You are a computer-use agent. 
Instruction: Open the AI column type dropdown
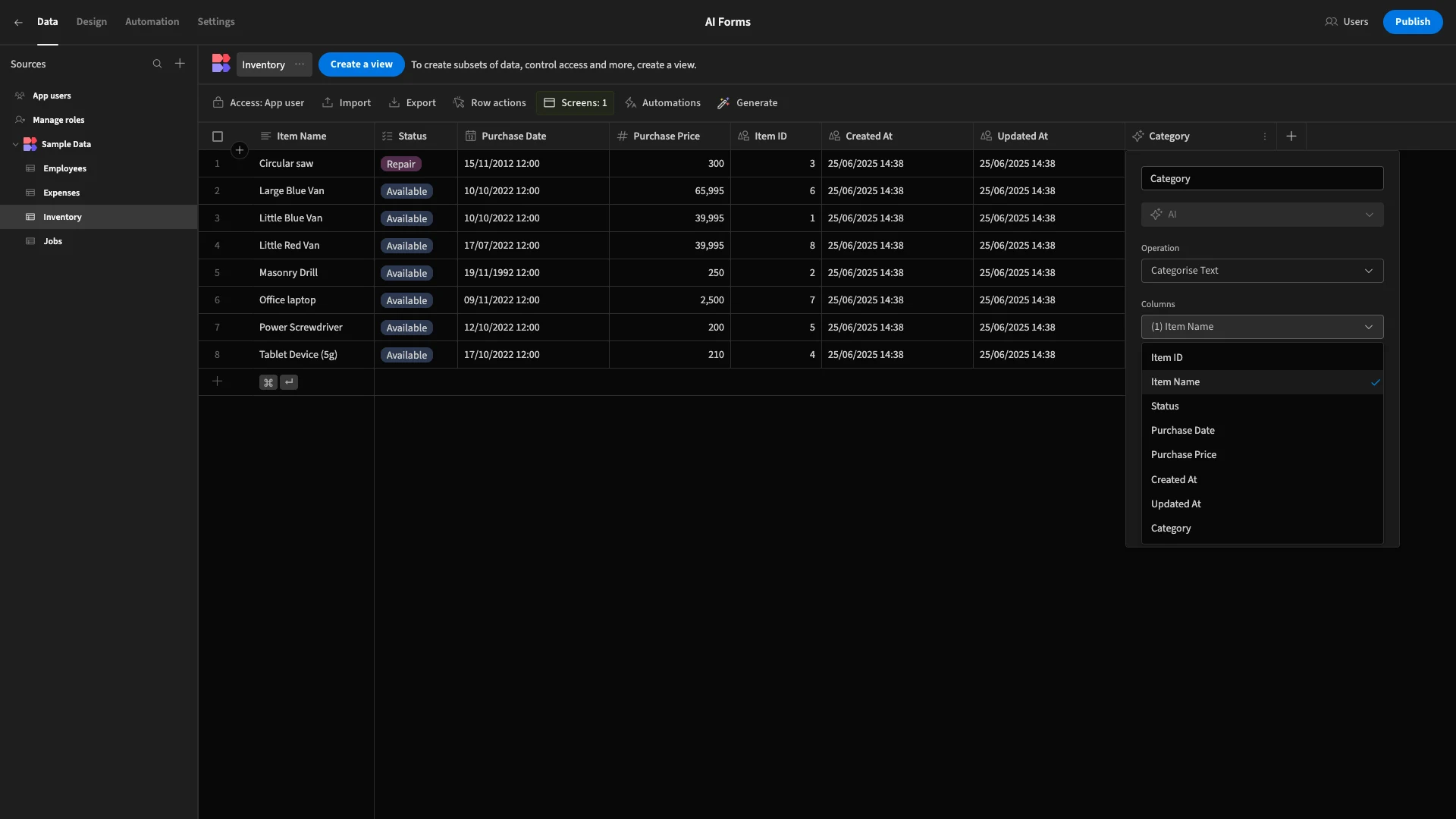pos(1262,215)
